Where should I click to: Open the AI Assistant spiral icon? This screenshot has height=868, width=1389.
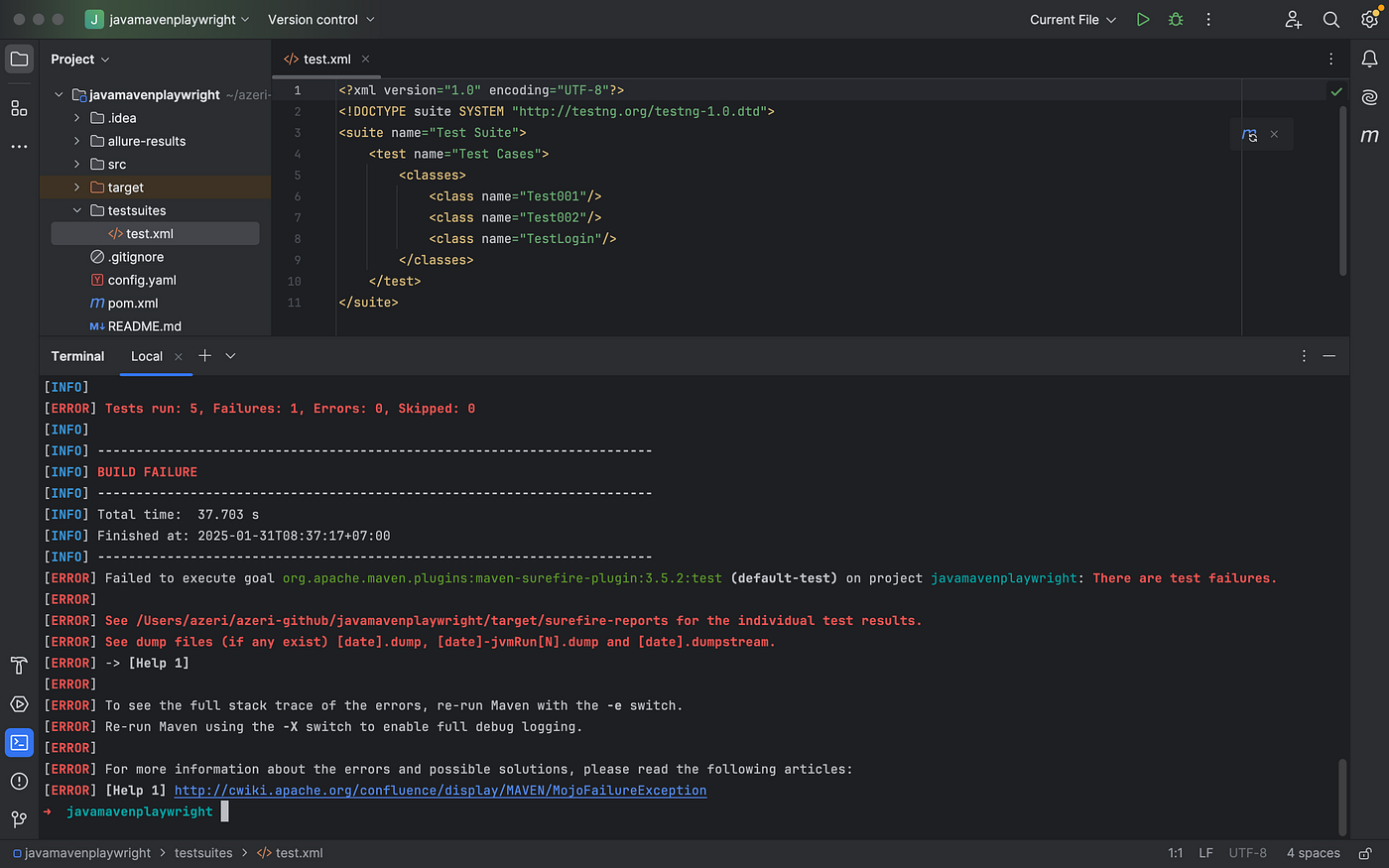tap(1369, 97)
